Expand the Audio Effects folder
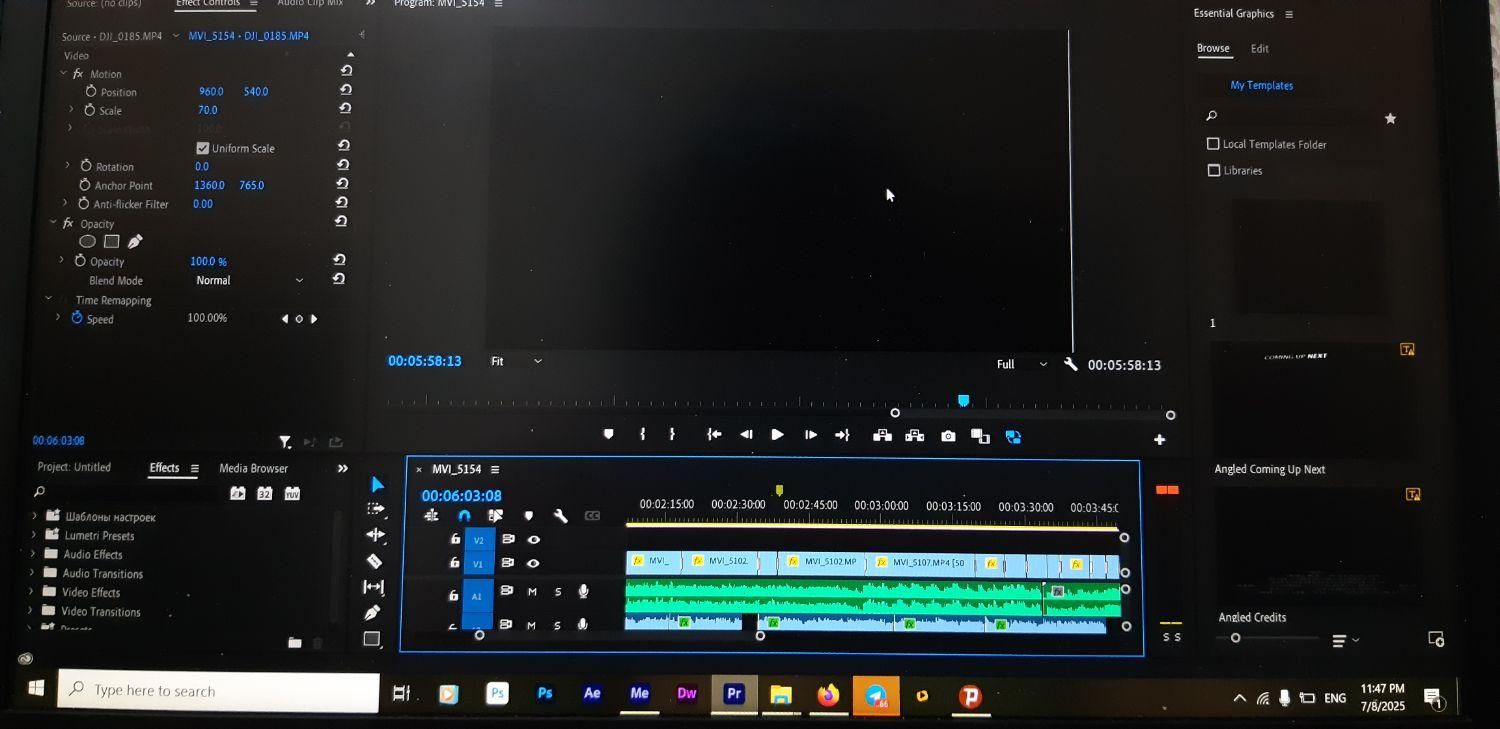Viewport: 1500px width, 729px height. pyautogui.click(x=33, y=554)
